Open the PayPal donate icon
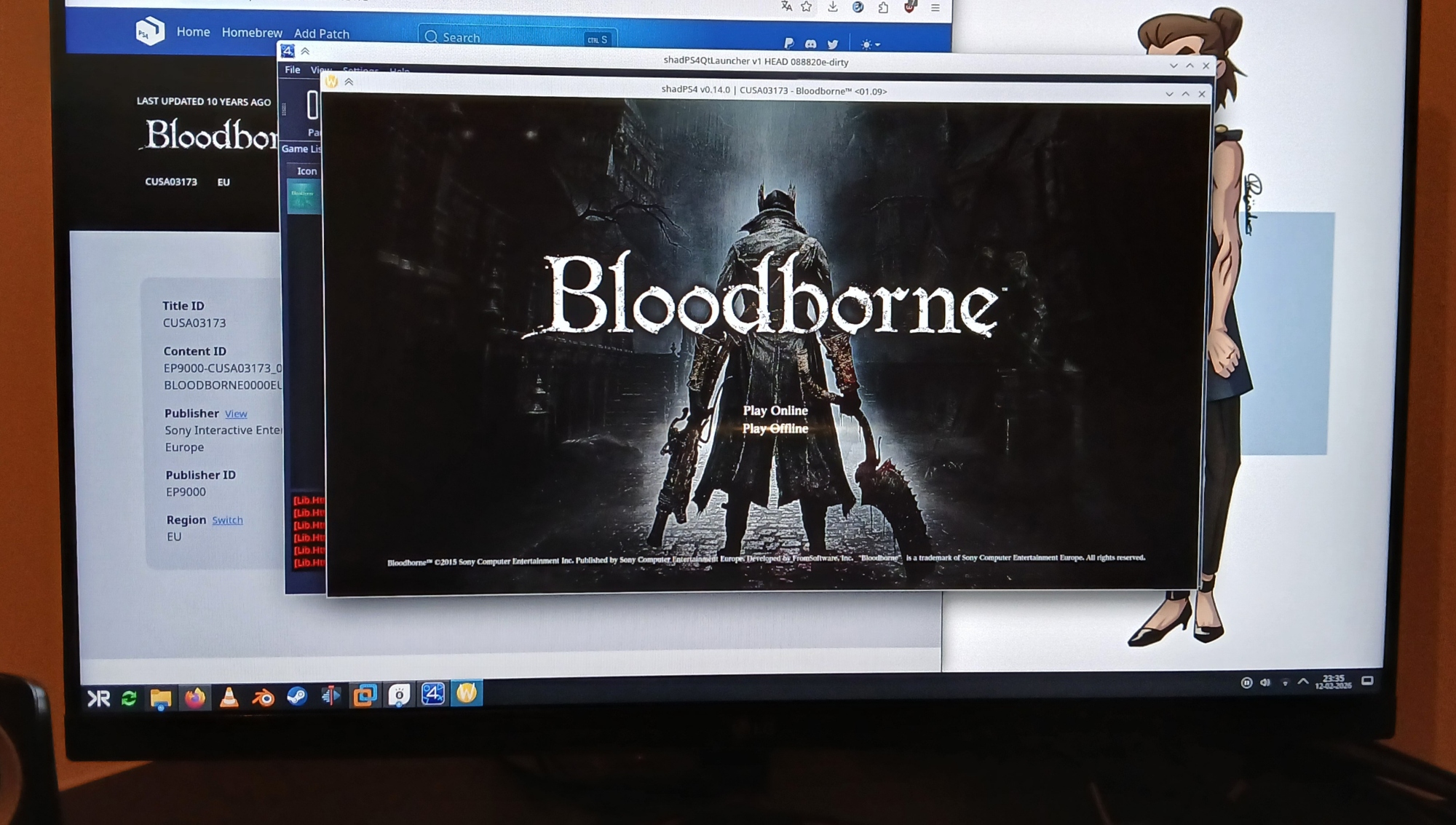This screenshot has height=825, width=1456. [x=788, y=44]
